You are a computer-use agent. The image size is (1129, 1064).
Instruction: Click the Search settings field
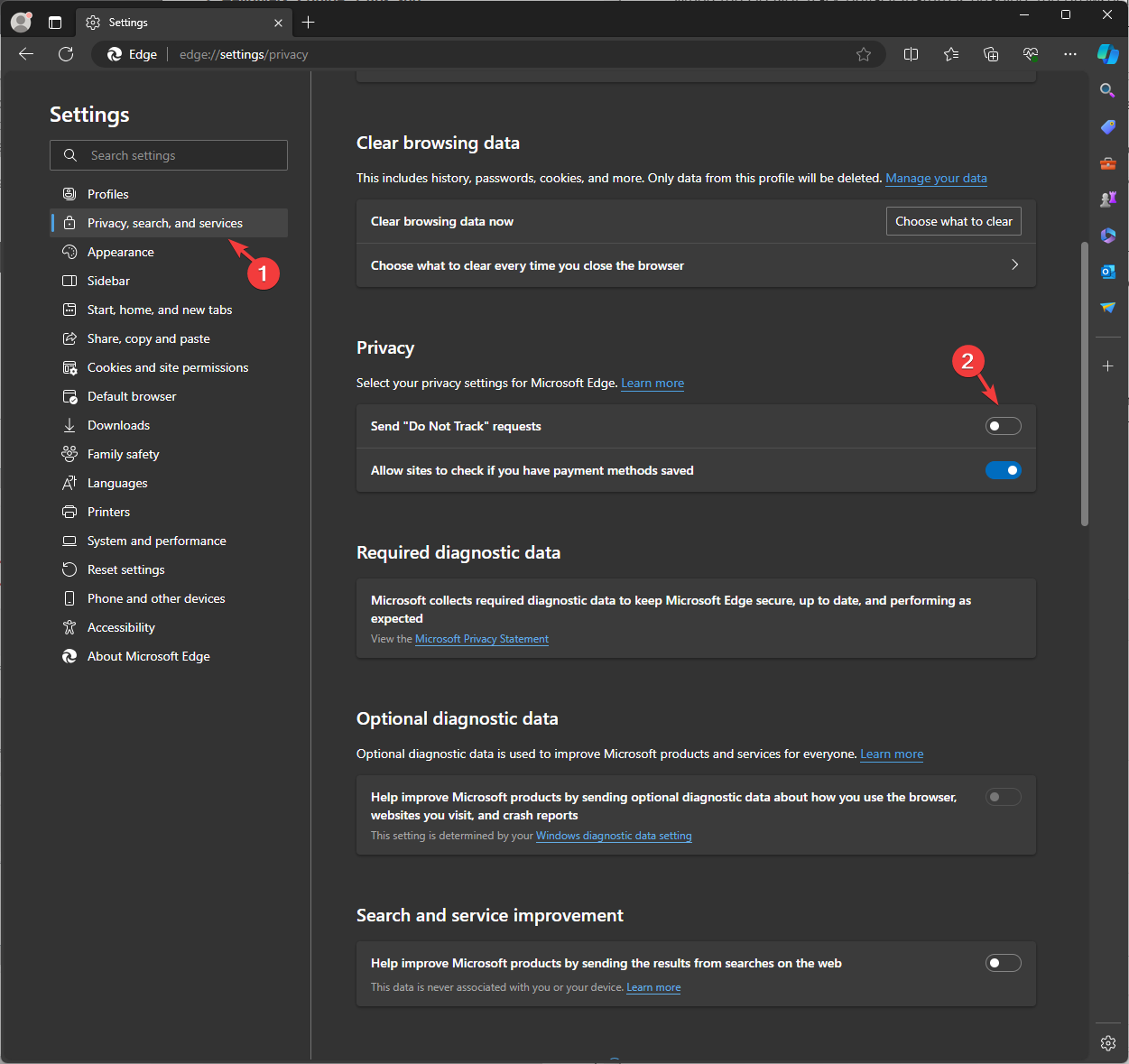click(x=169, y=155)
